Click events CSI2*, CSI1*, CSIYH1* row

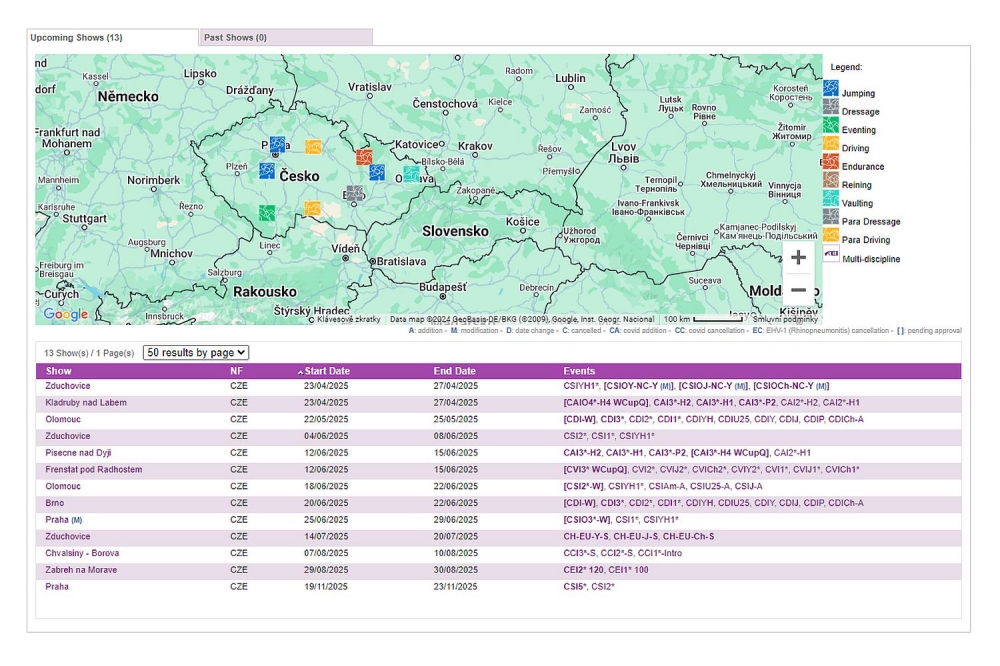(608, 436)
